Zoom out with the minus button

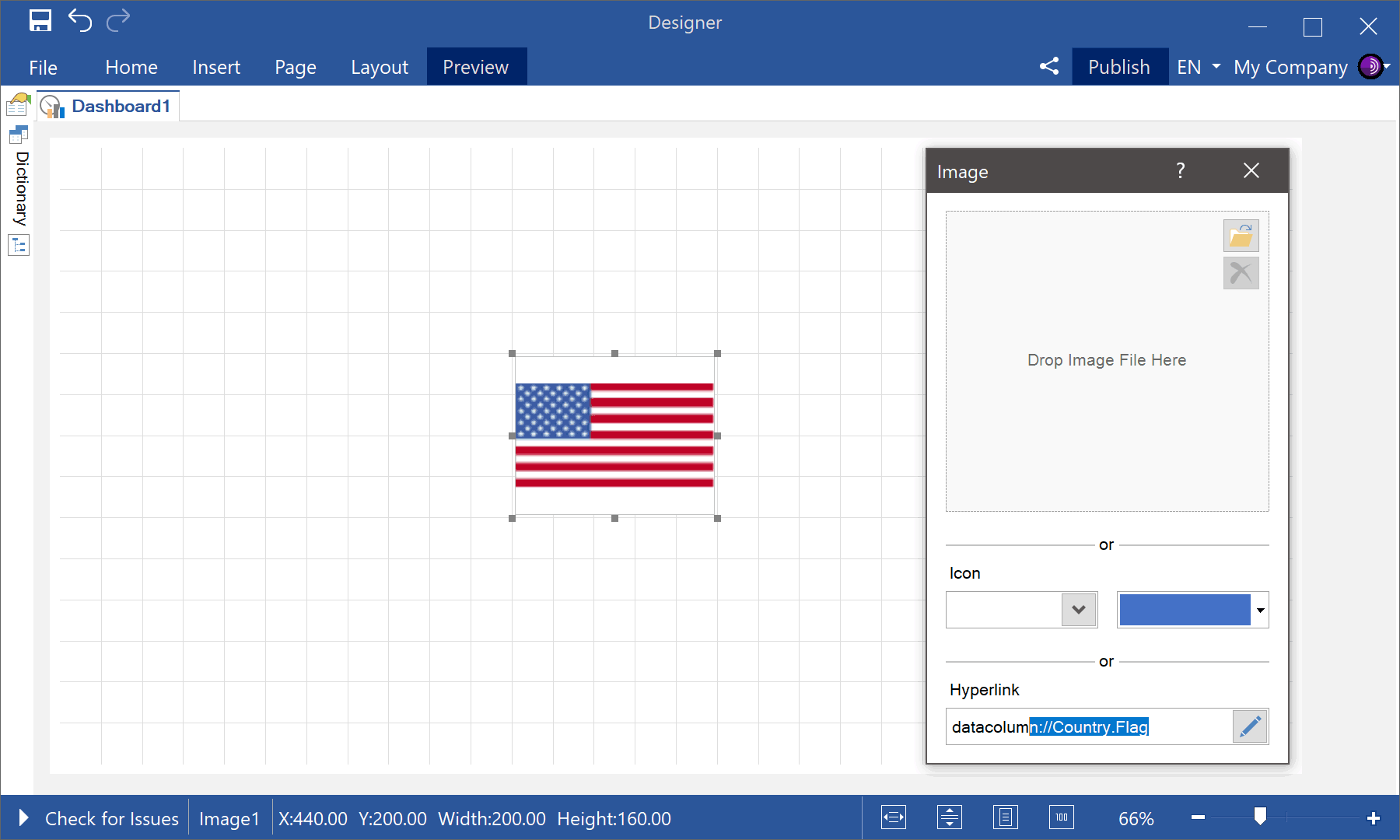1198,817
